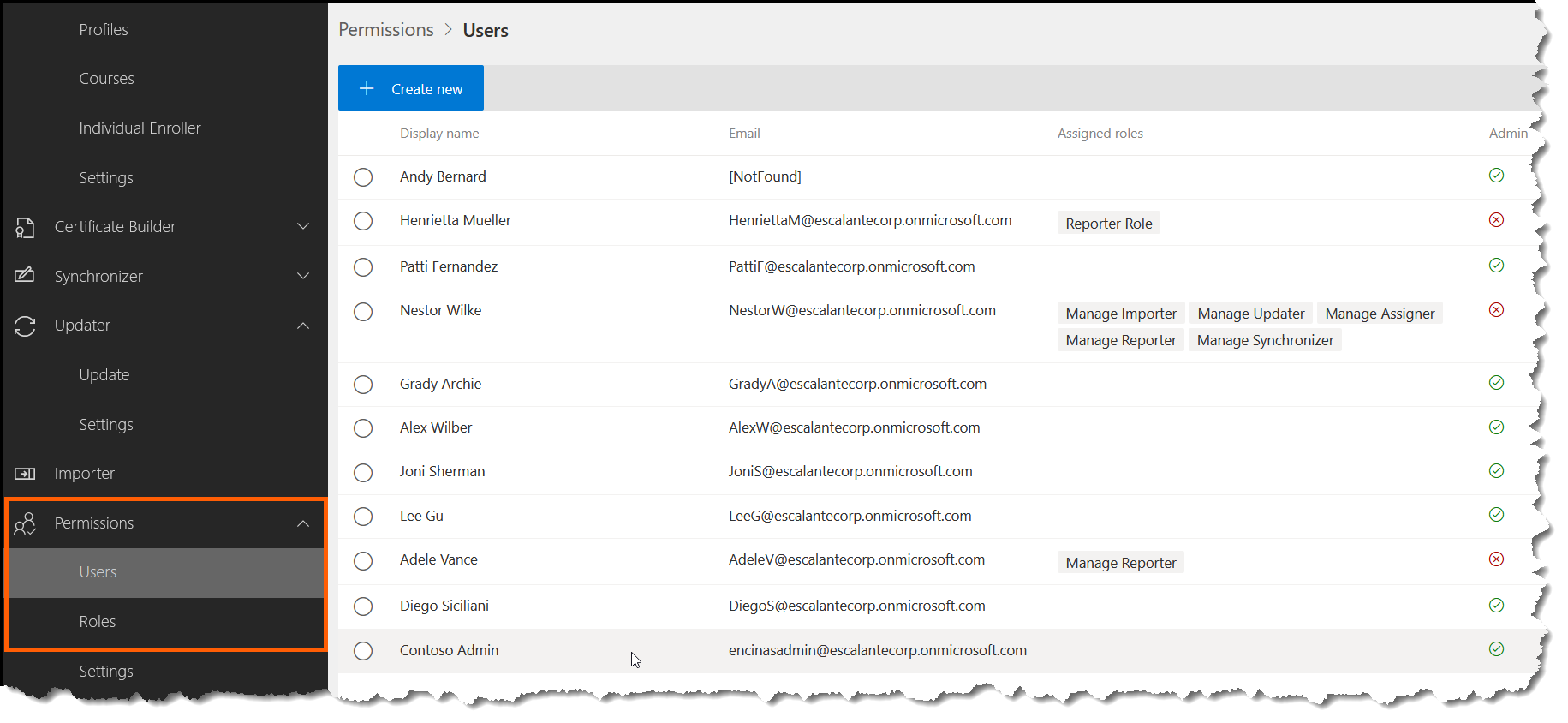Collapse the Permissions section chevron
The image size is (1568, 723).
pos(303,523)
